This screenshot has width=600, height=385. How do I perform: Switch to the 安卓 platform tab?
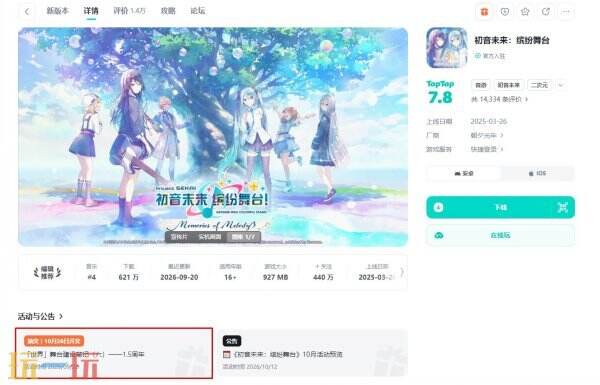(x=464, y=173)
